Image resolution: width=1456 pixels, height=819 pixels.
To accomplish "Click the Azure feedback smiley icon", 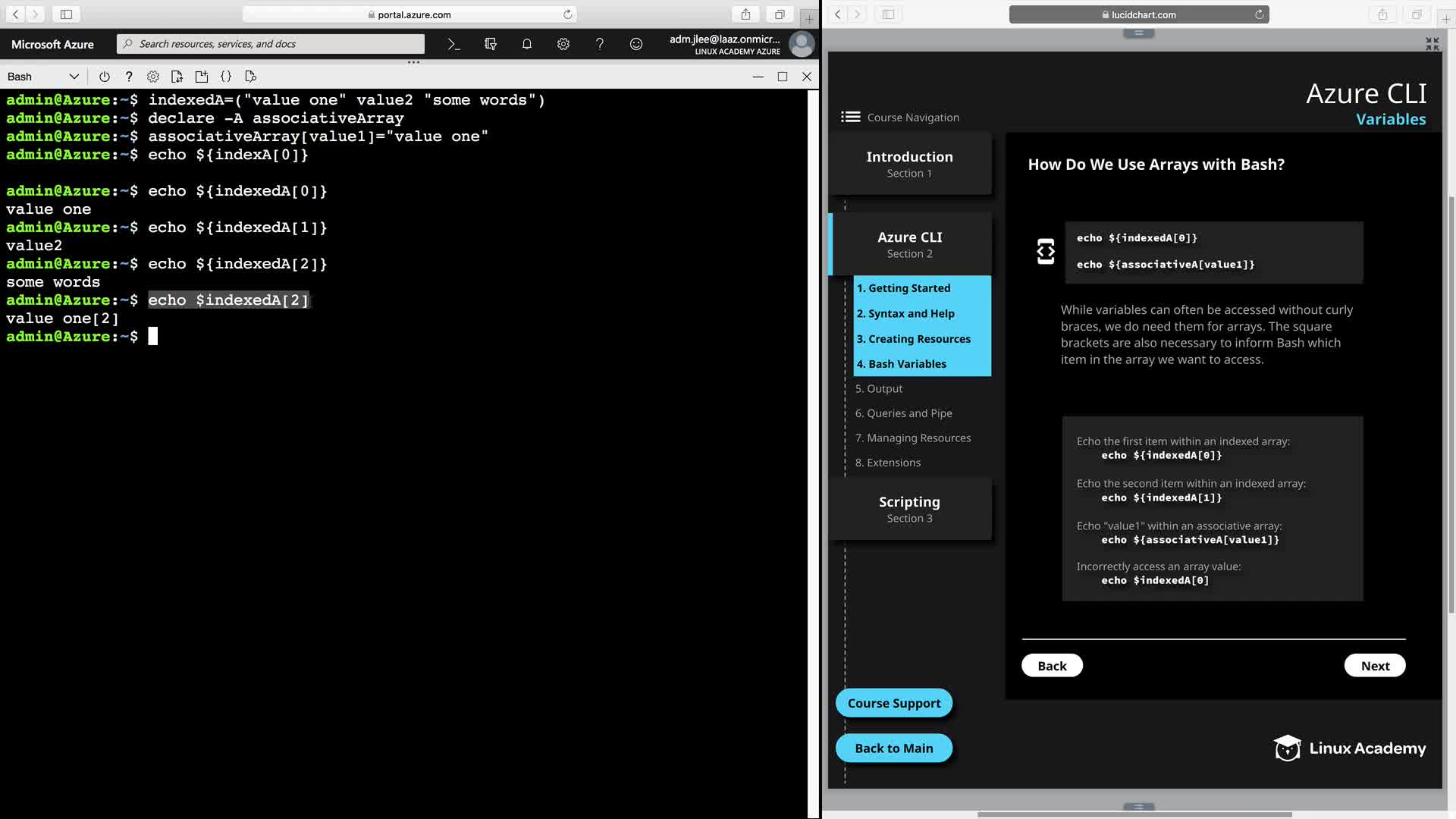I will coord(636,44).
